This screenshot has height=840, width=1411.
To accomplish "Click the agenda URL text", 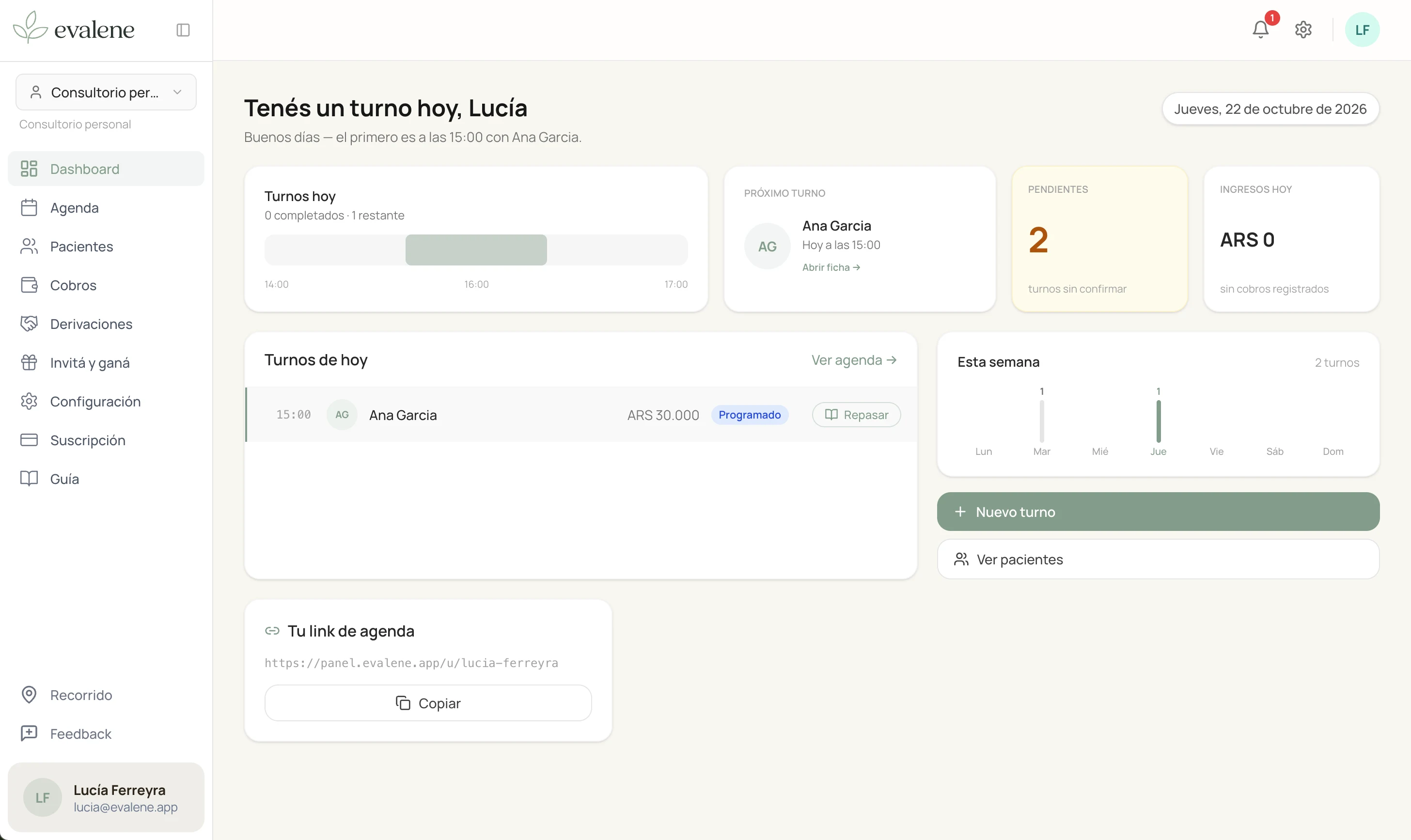I will (x=411, y=663).
